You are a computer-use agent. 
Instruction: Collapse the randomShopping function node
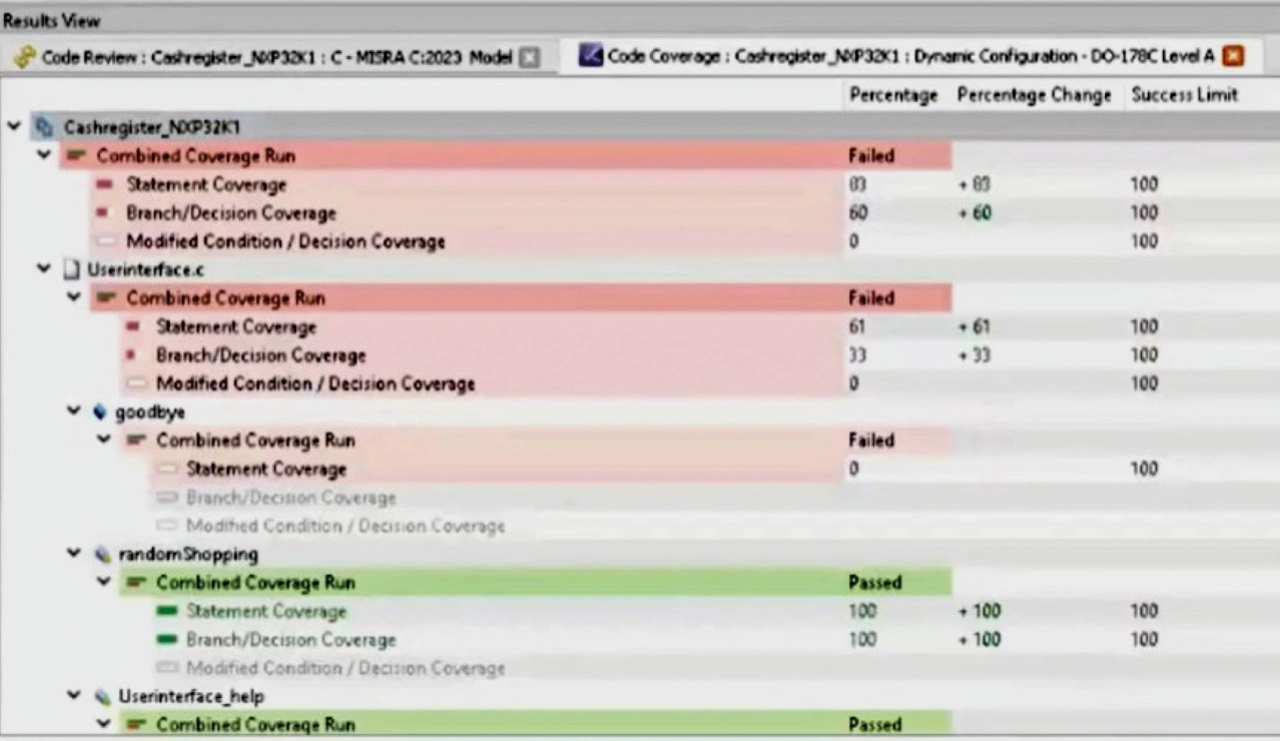pos(74,554)
